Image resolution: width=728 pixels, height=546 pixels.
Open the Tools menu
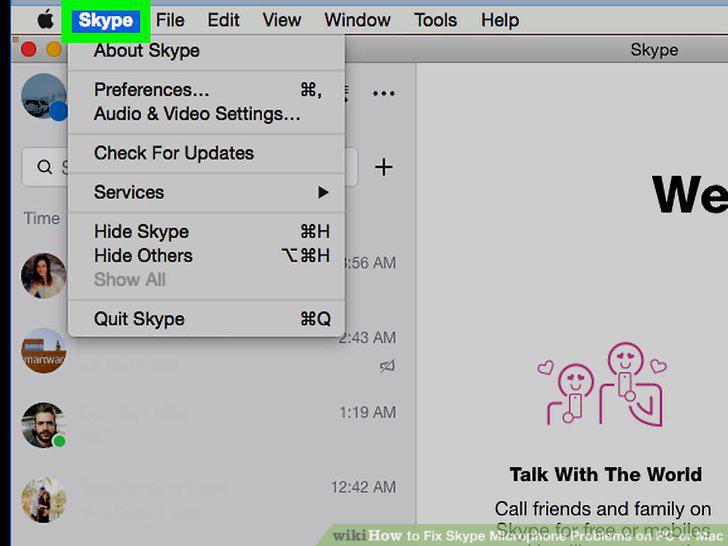pyautogui.click(x=436, y=20)
